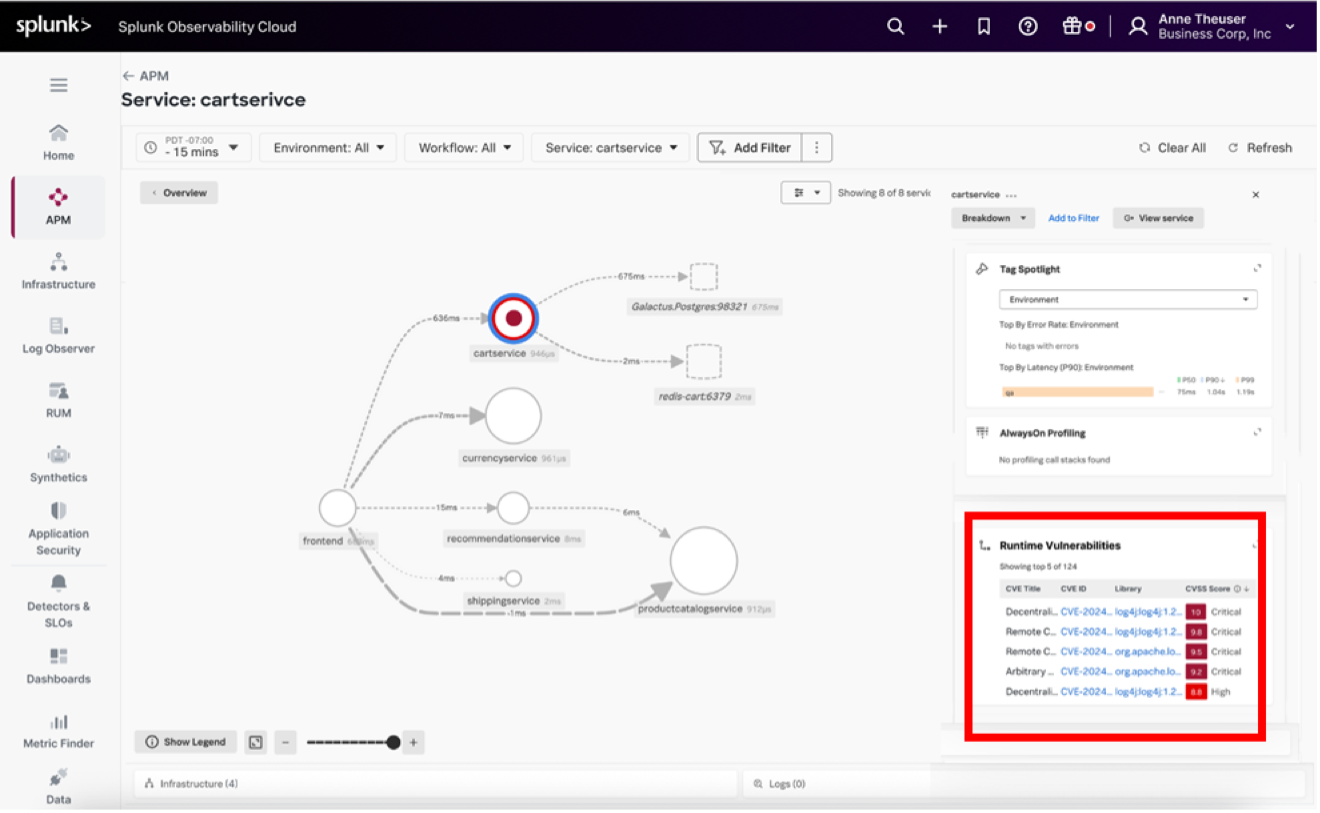Click the CVSS Score info icon
Viewport: 1320px width, 813px height.
(x=1236, y=589)
